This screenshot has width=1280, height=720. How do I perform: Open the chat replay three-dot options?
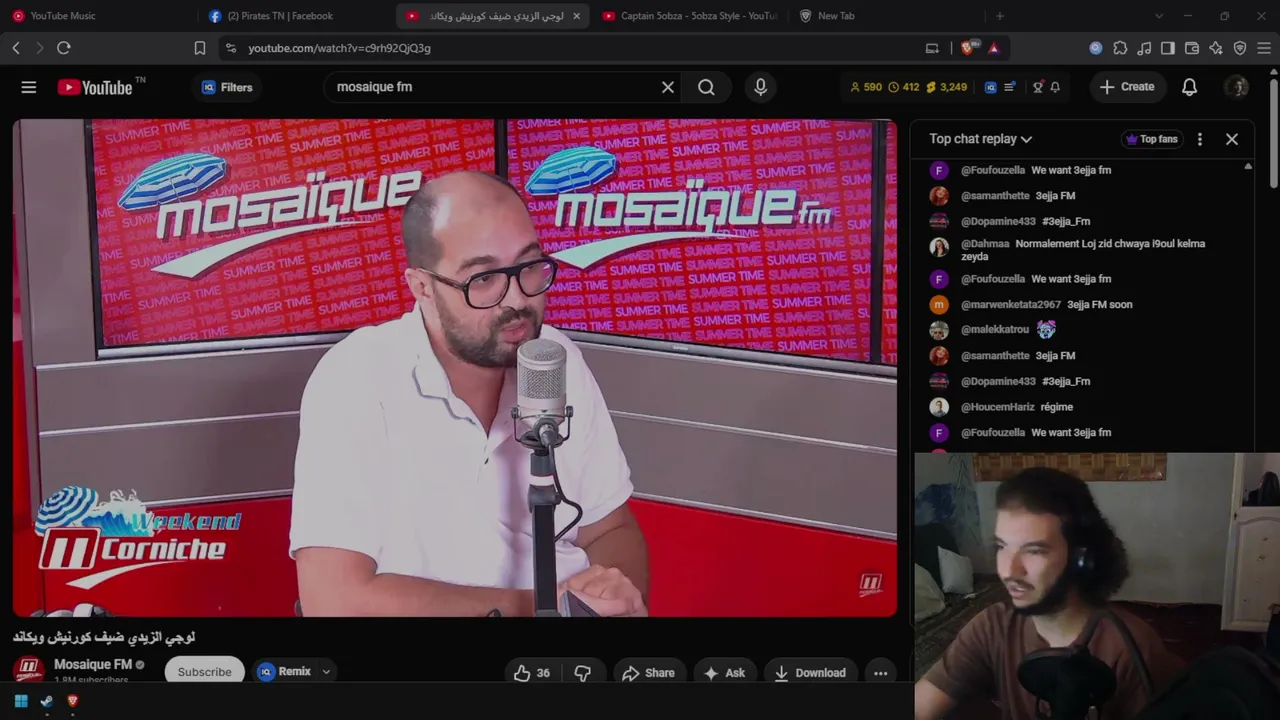tap(1200, 139)
